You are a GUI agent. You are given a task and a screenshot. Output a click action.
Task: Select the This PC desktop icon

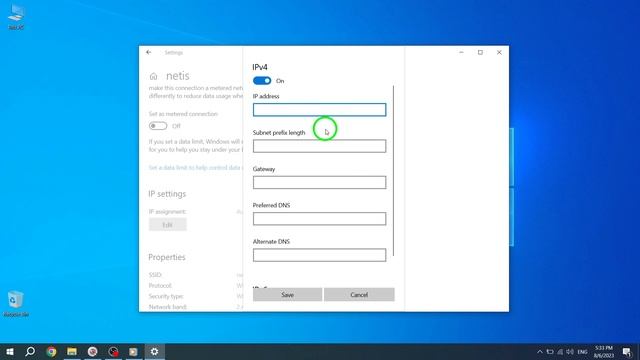(16, 17)
